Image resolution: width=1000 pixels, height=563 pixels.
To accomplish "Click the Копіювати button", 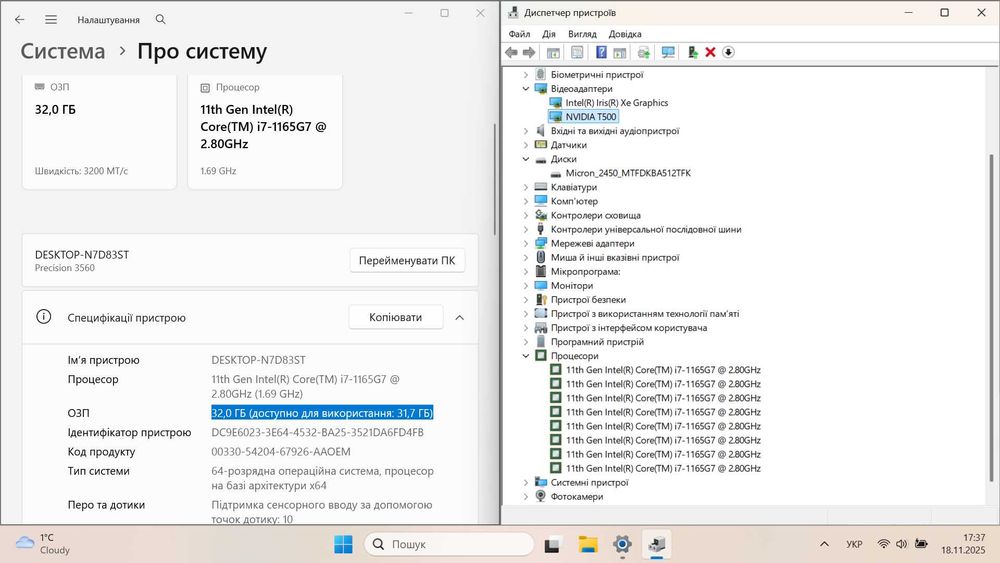I will click(x=395, y=317).
